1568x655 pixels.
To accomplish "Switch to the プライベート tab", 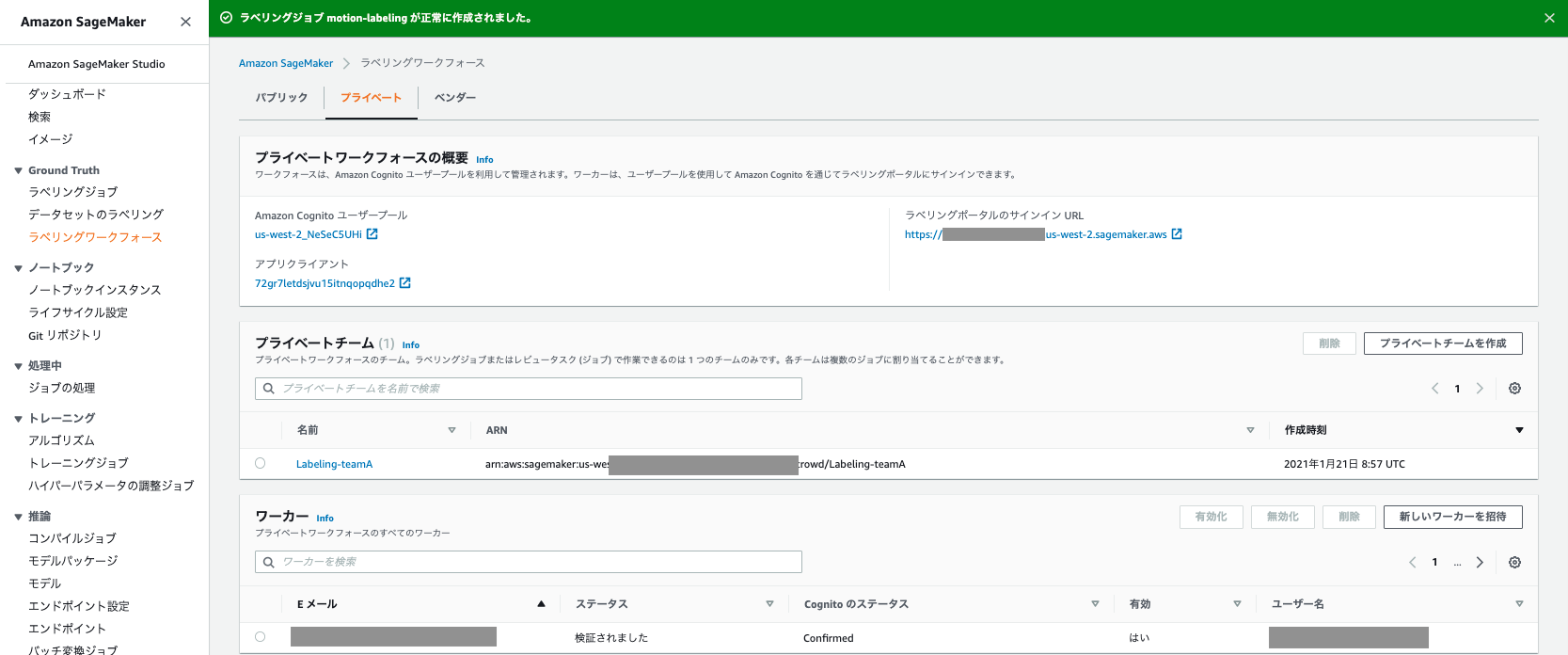I will pyautogui.click(x=371, y=98).
